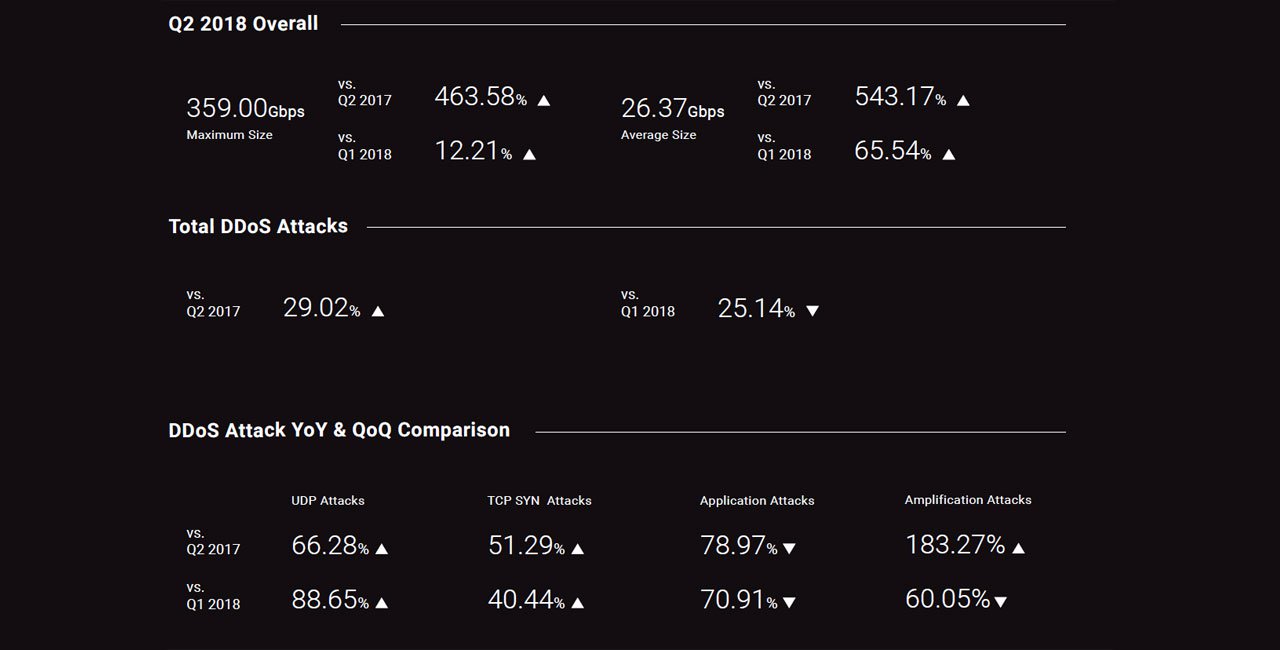Click the up arrow beside 40.44%
The height and width of the screenshot is (650, 1280).
pos(577,602)
